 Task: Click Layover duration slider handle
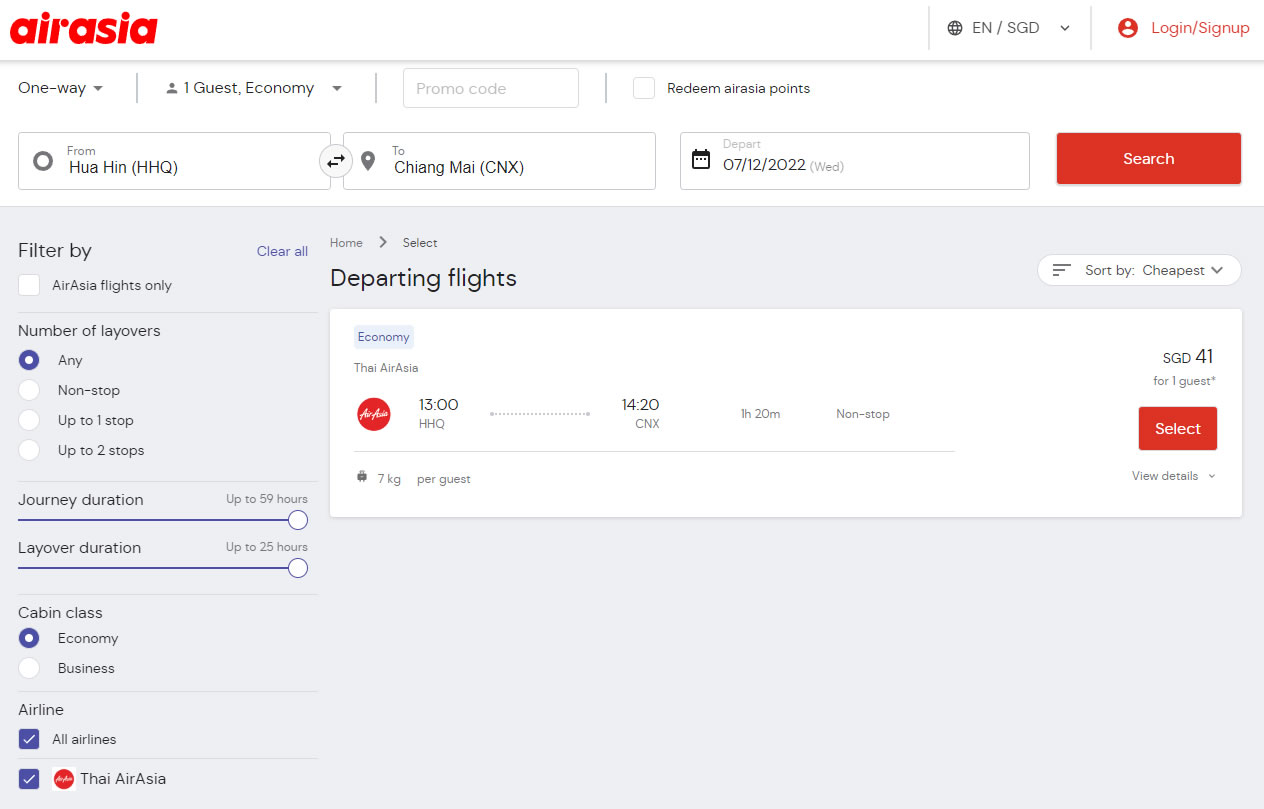click(297, 568)
